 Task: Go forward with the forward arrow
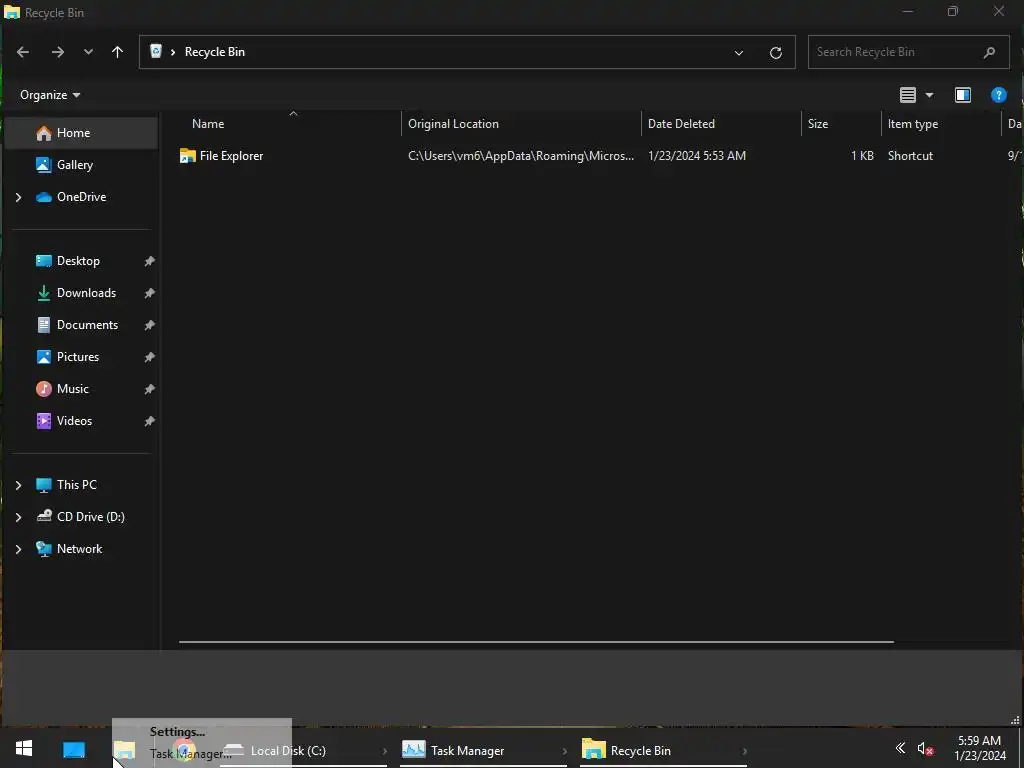pos(57,52)
